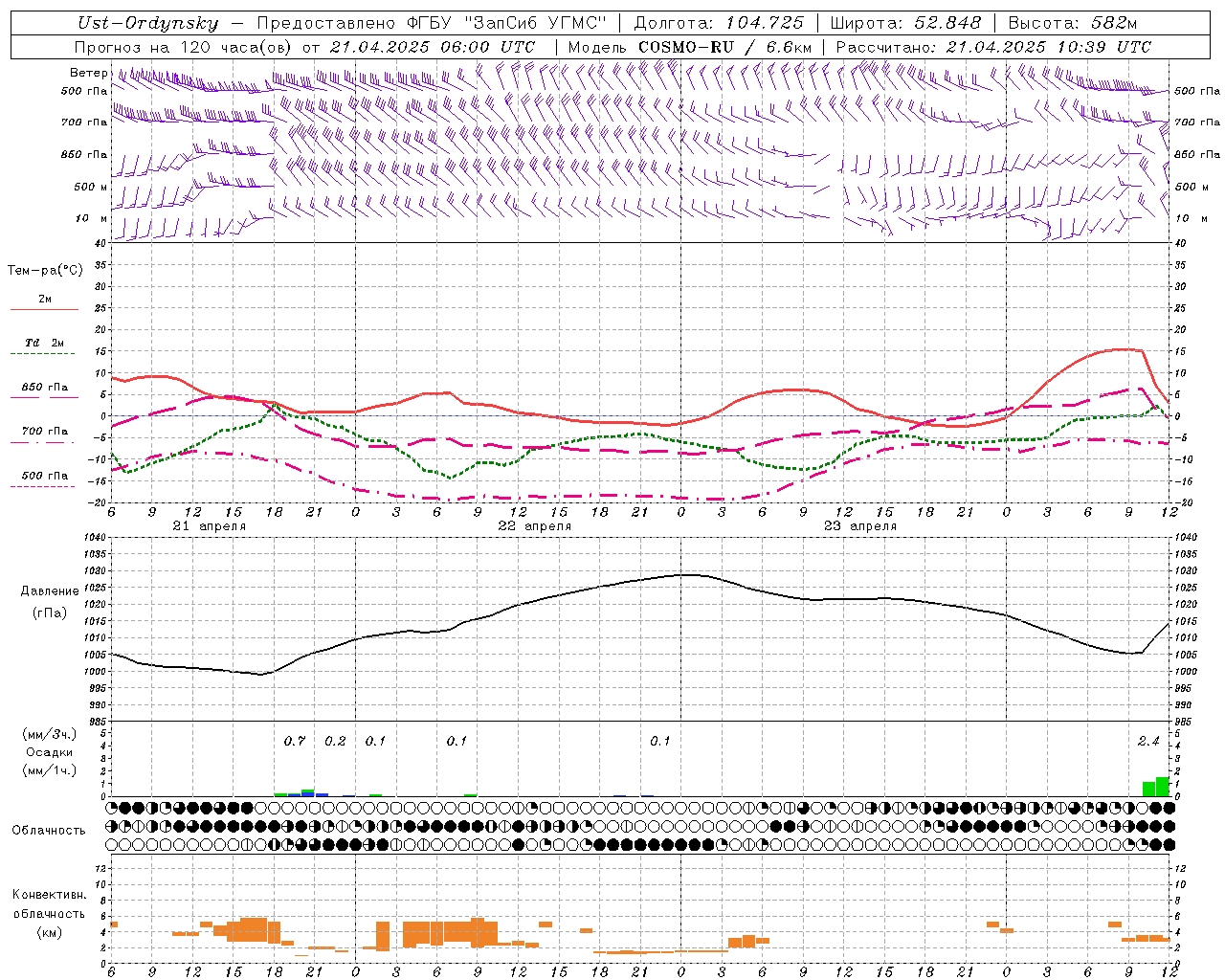Click the Ust-Ordynsky station title
The image size is (1225, 980).
(147, 24)
